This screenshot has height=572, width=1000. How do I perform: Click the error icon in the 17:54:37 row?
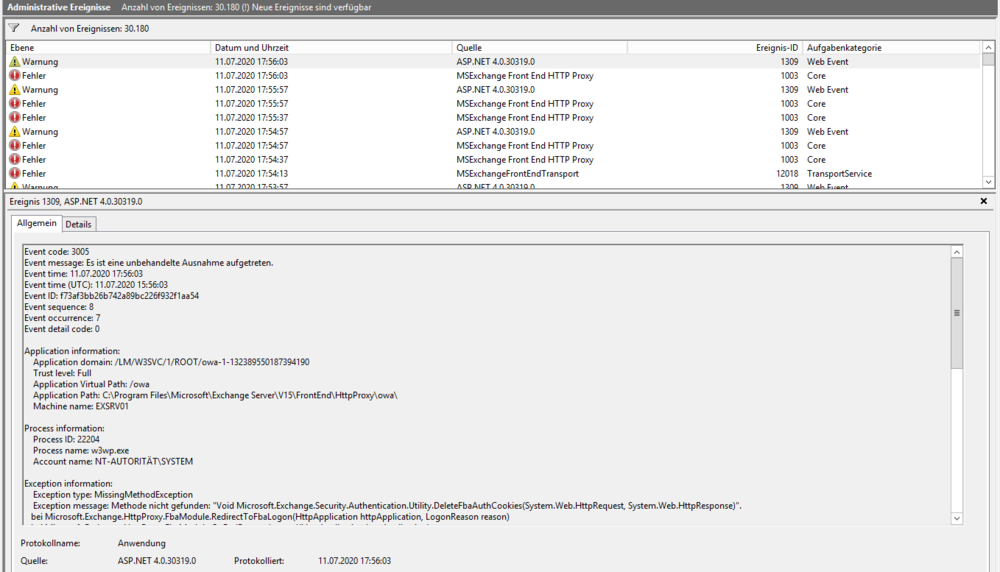pos(14,160)
